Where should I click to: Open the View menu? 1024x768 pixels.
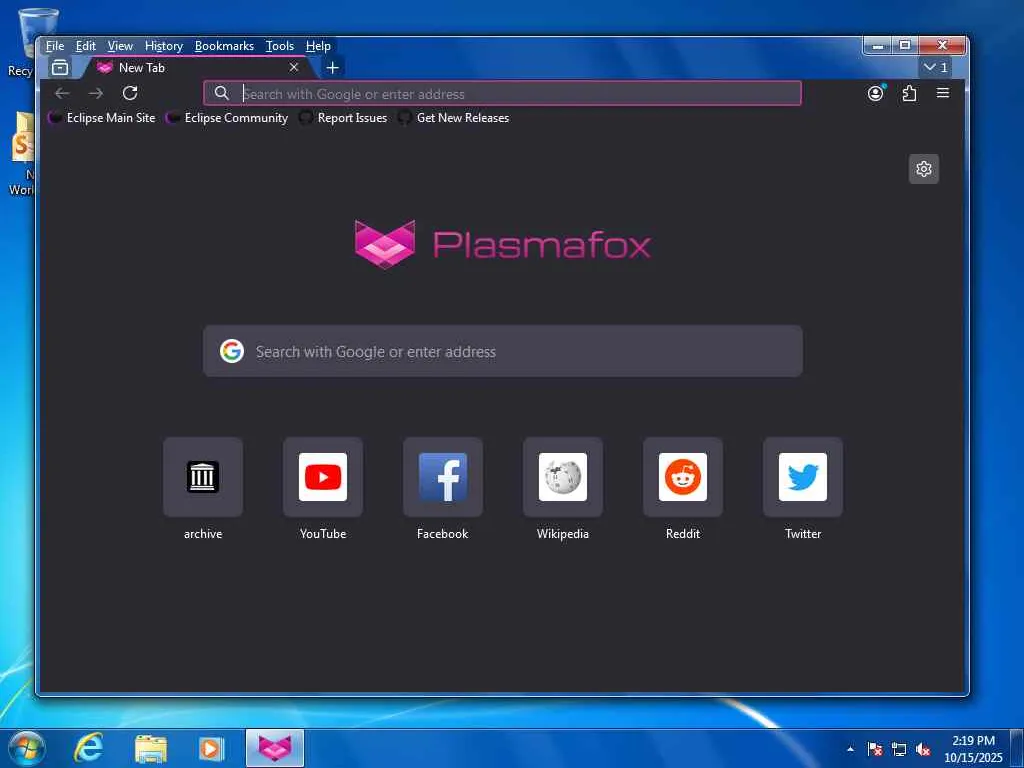120,46
